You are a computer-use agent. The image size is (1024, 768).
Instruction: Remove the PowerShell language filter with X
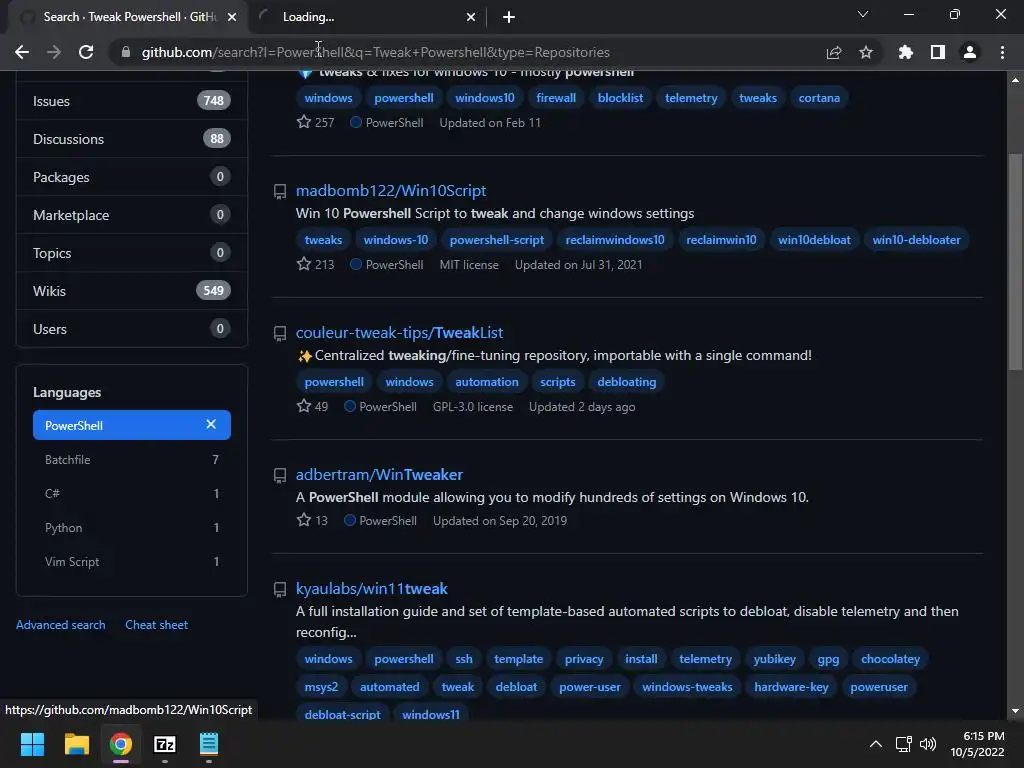(211, 424)
